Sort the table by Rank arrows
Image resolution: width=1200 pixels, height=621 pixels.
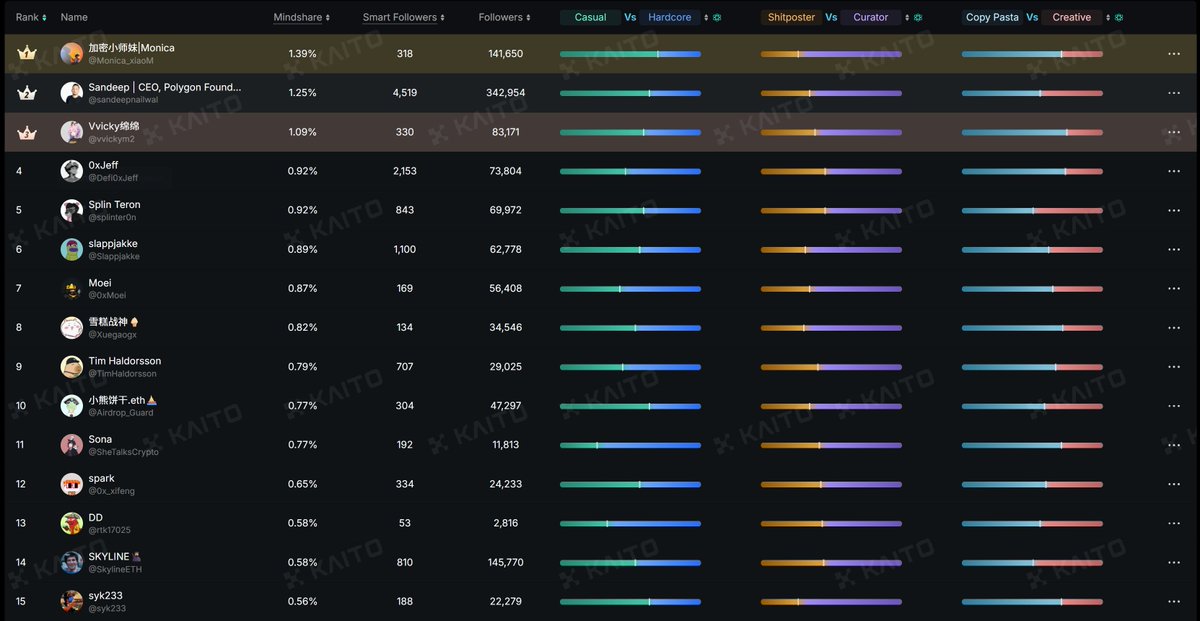[44, 18]
